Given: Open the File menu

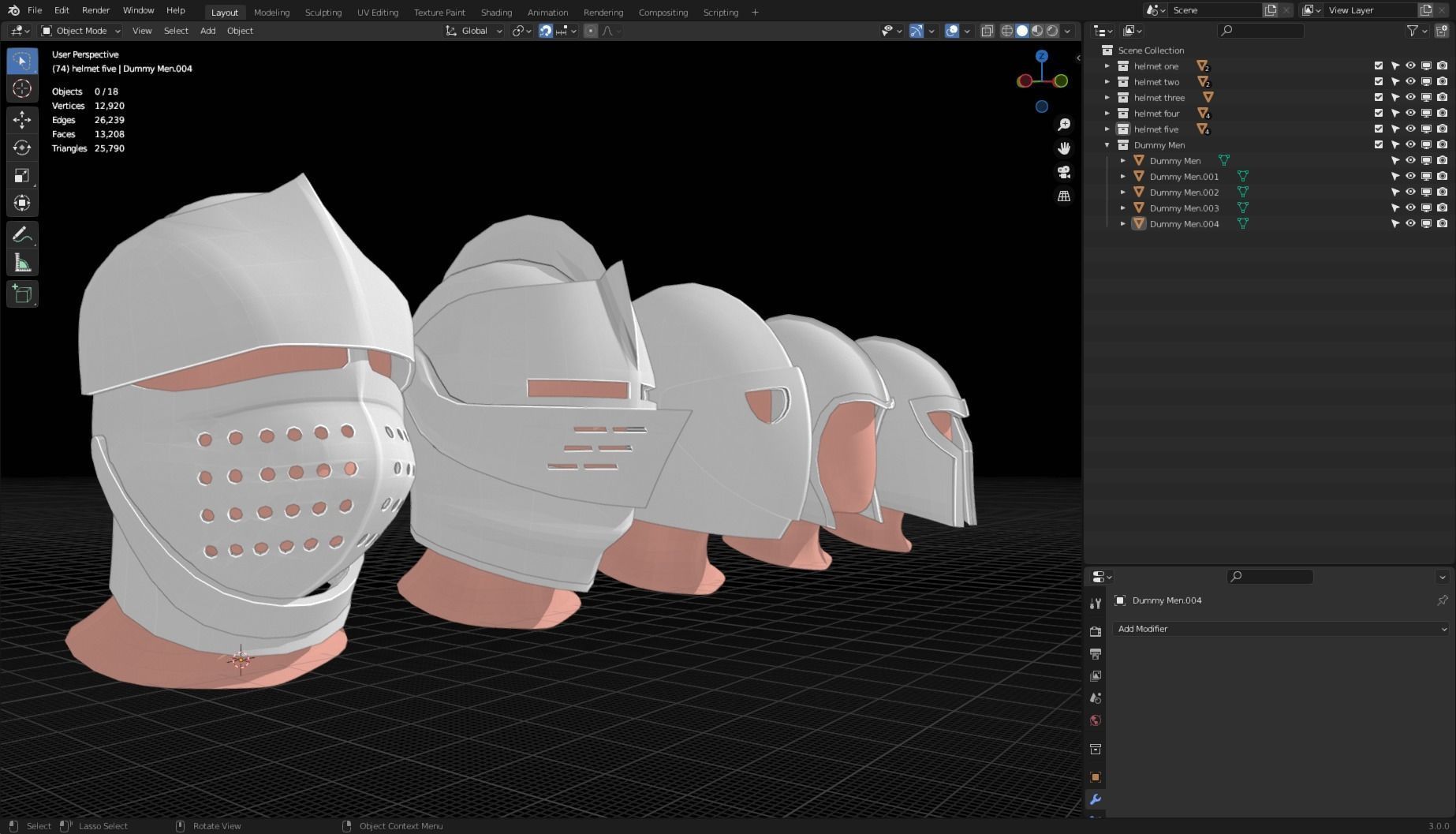Looking at the screenshot, I should [35, 11].
